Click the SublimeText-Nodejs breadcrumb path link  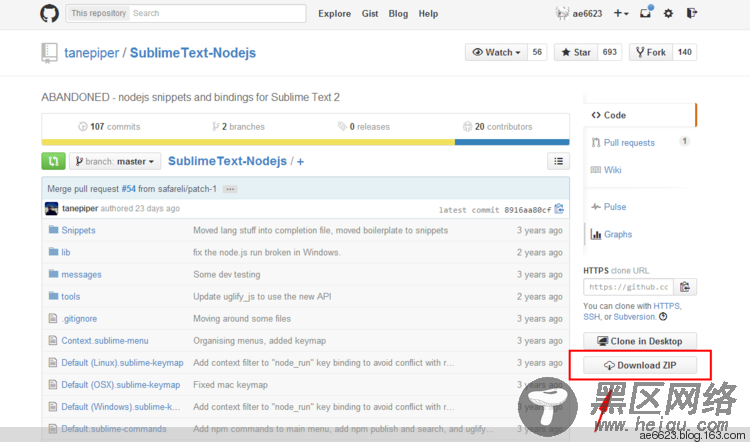tap(227, 161)
